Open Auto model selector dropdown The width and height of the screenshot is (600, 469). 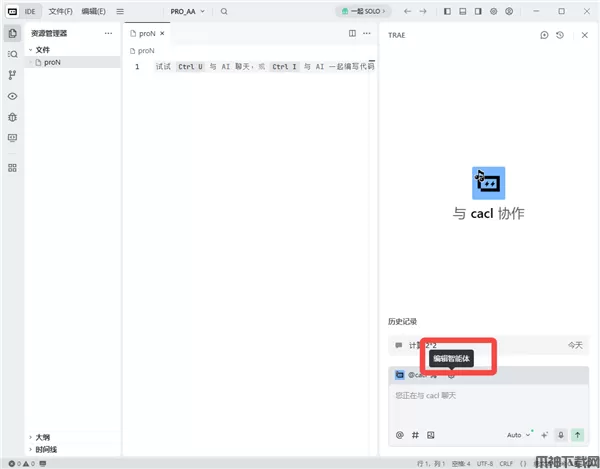click(518, 435)
